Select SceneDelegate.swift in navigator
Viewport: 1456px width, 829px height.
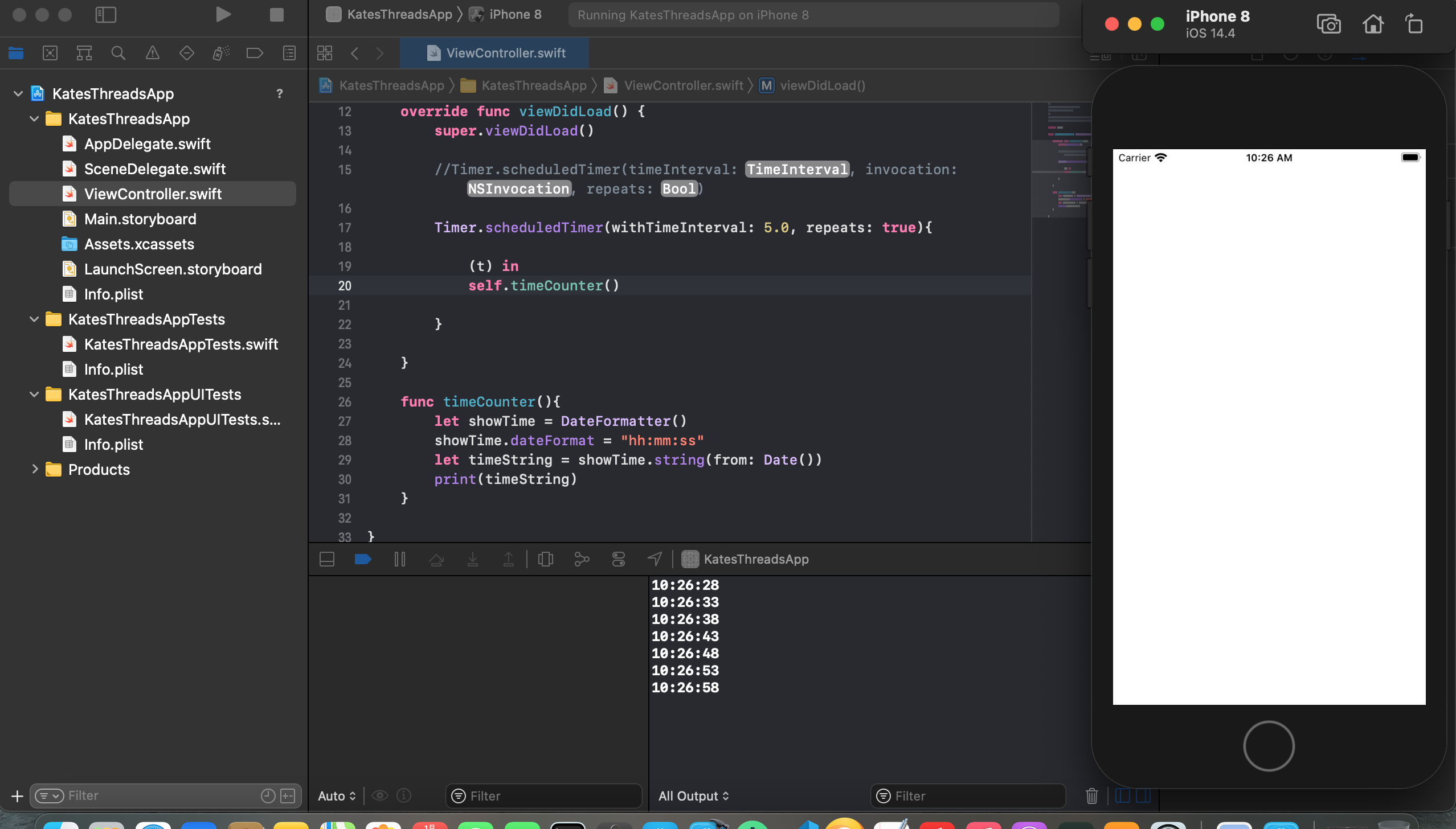(155, 168)
